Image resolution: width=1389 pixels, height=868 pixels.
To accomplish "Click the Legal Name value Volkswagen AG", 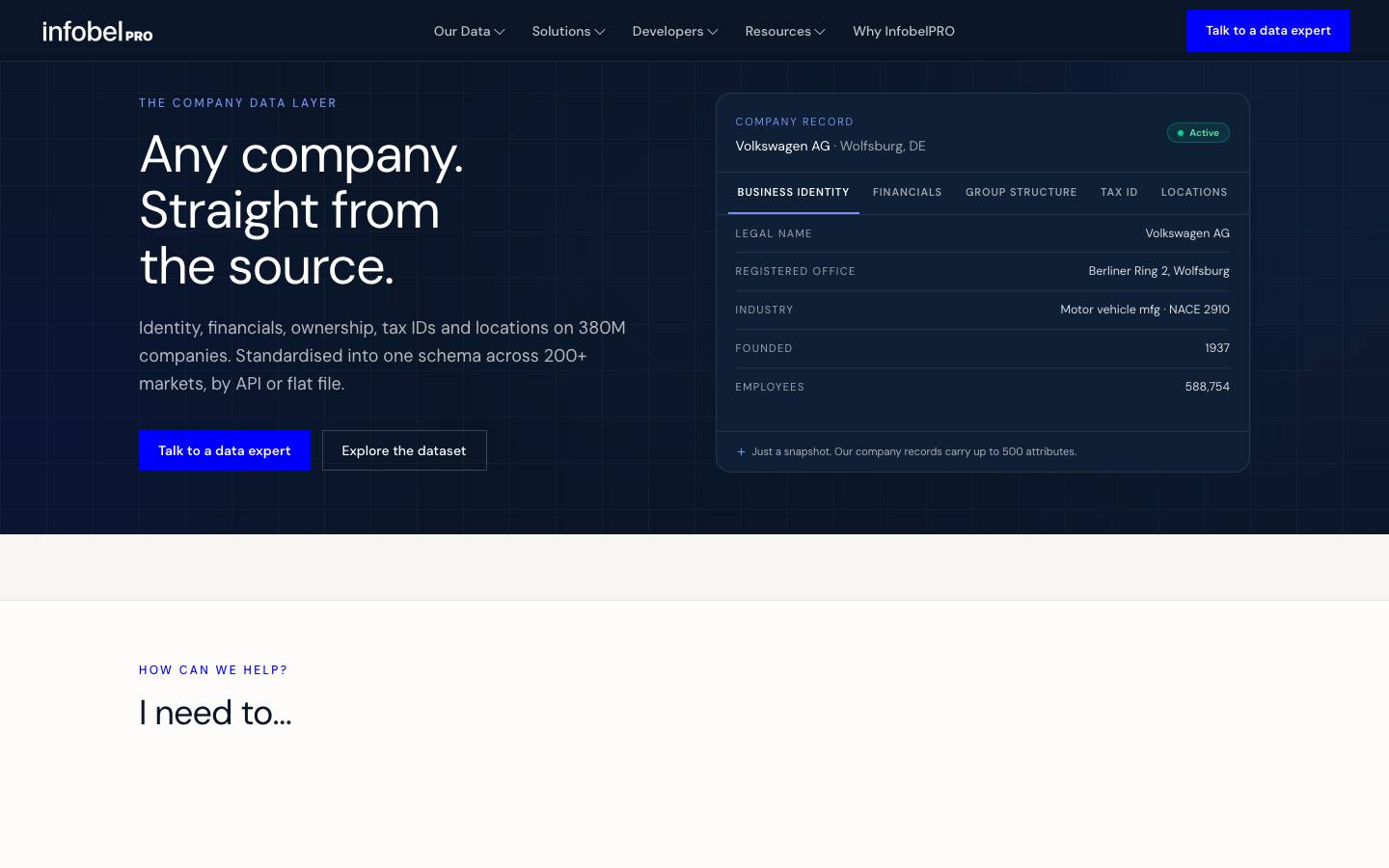I will coord(1187,233).
